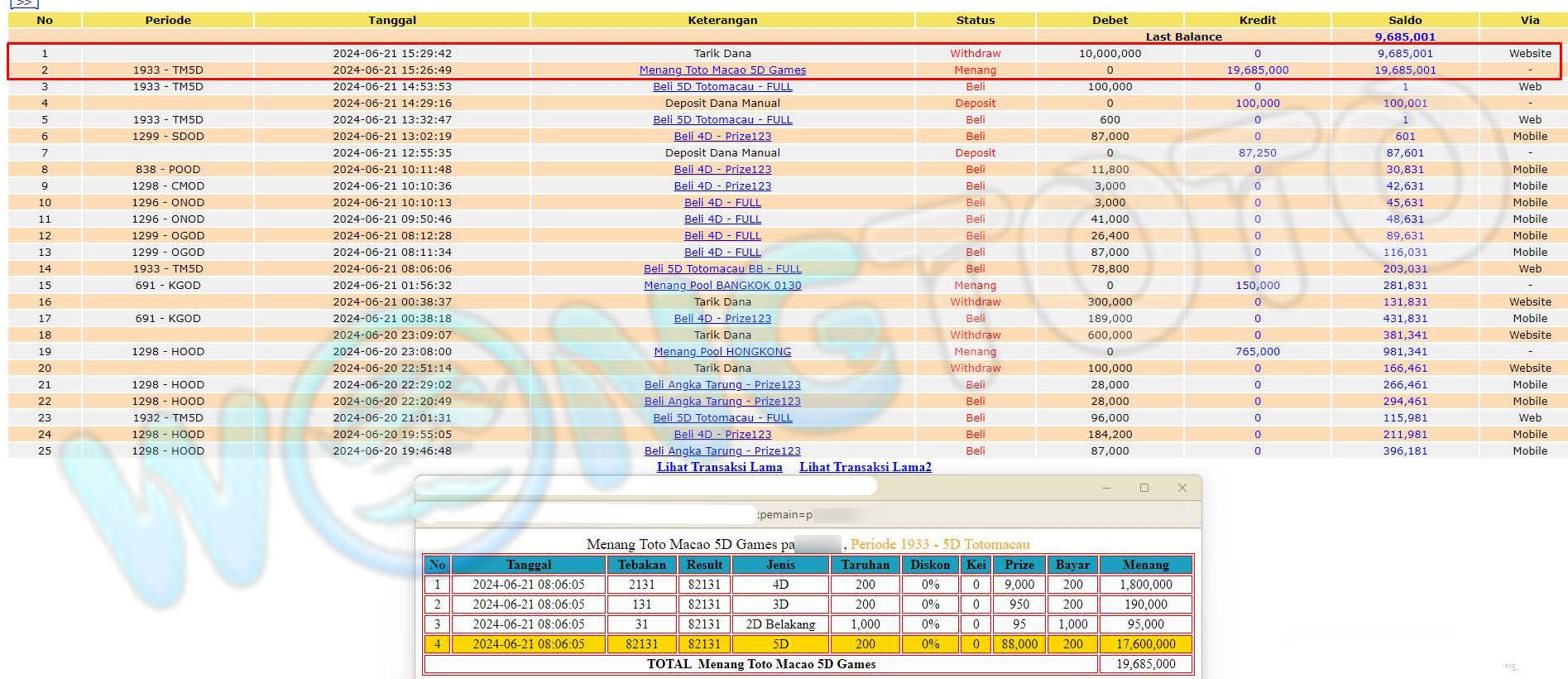Viewport: 1568px width, 679px height.
Task: Click the Last Balance 9,685,001 value
Action: pyautogui.click(x=1404, y=36)
